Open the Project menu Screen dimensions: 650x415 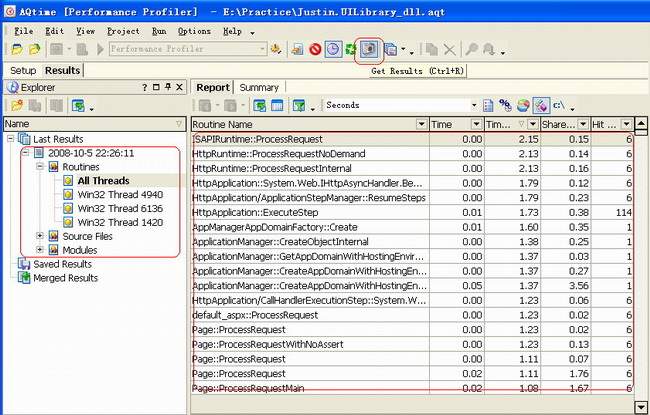coord(123,31)
